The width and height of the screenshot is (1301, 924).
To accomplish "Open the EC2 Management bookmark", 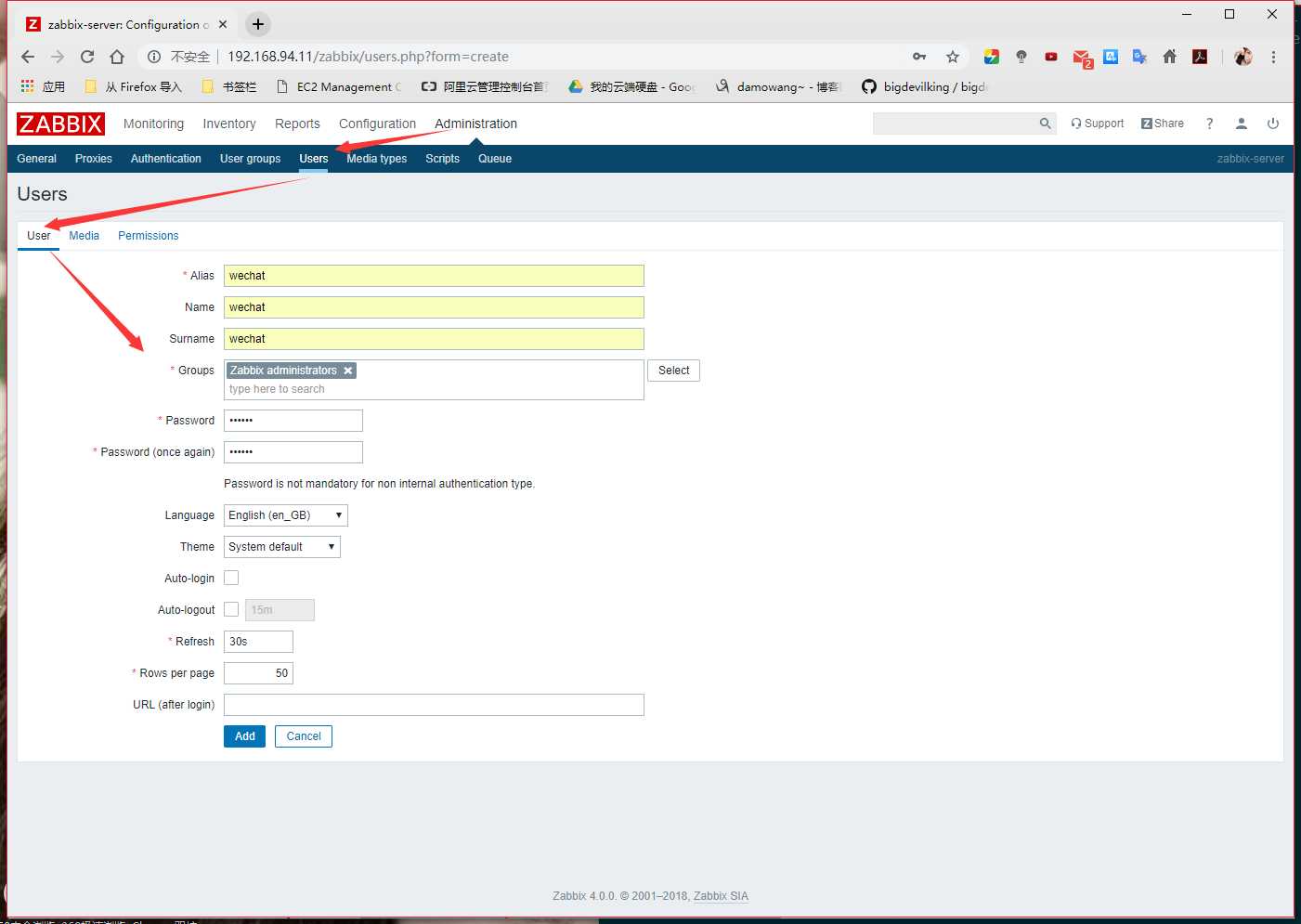I will tap(339, 86).
